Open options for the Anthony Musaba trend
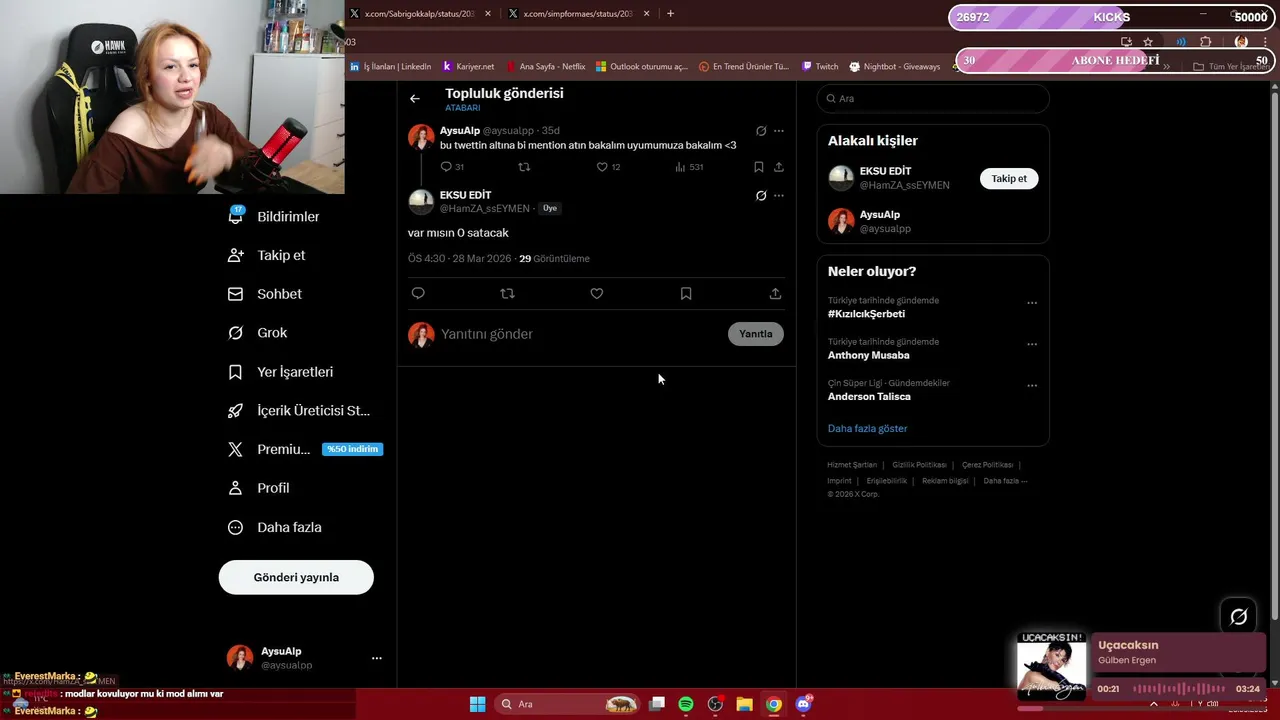Screen dimensions: 1280x720 (x=1032, y=344)
